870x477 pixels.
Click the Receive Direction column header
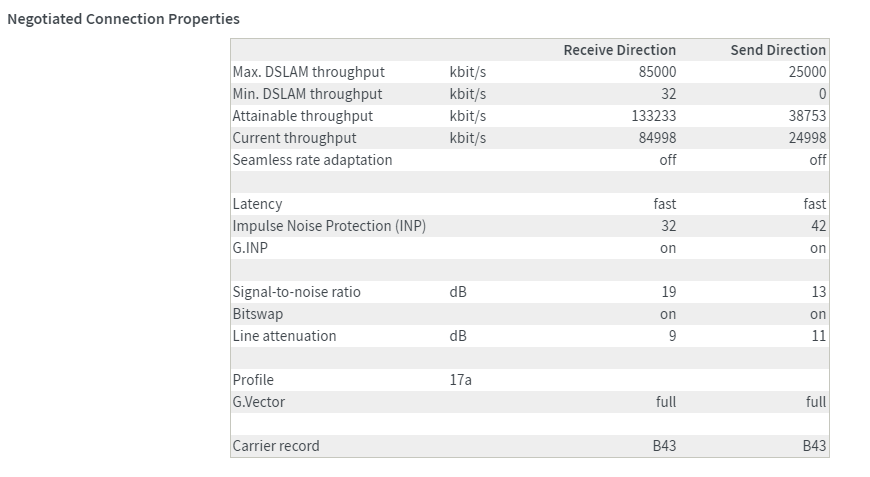619,50
